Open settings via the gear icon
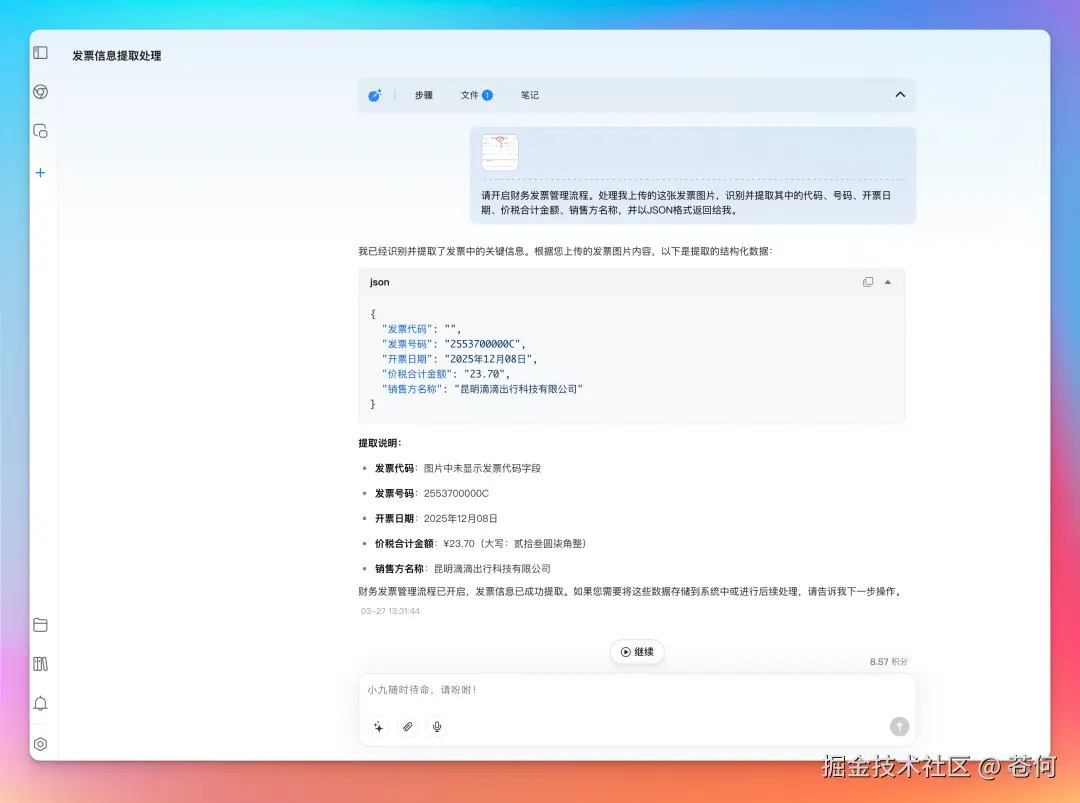The width and height of the screenshot is (1080, 803). 40,744
